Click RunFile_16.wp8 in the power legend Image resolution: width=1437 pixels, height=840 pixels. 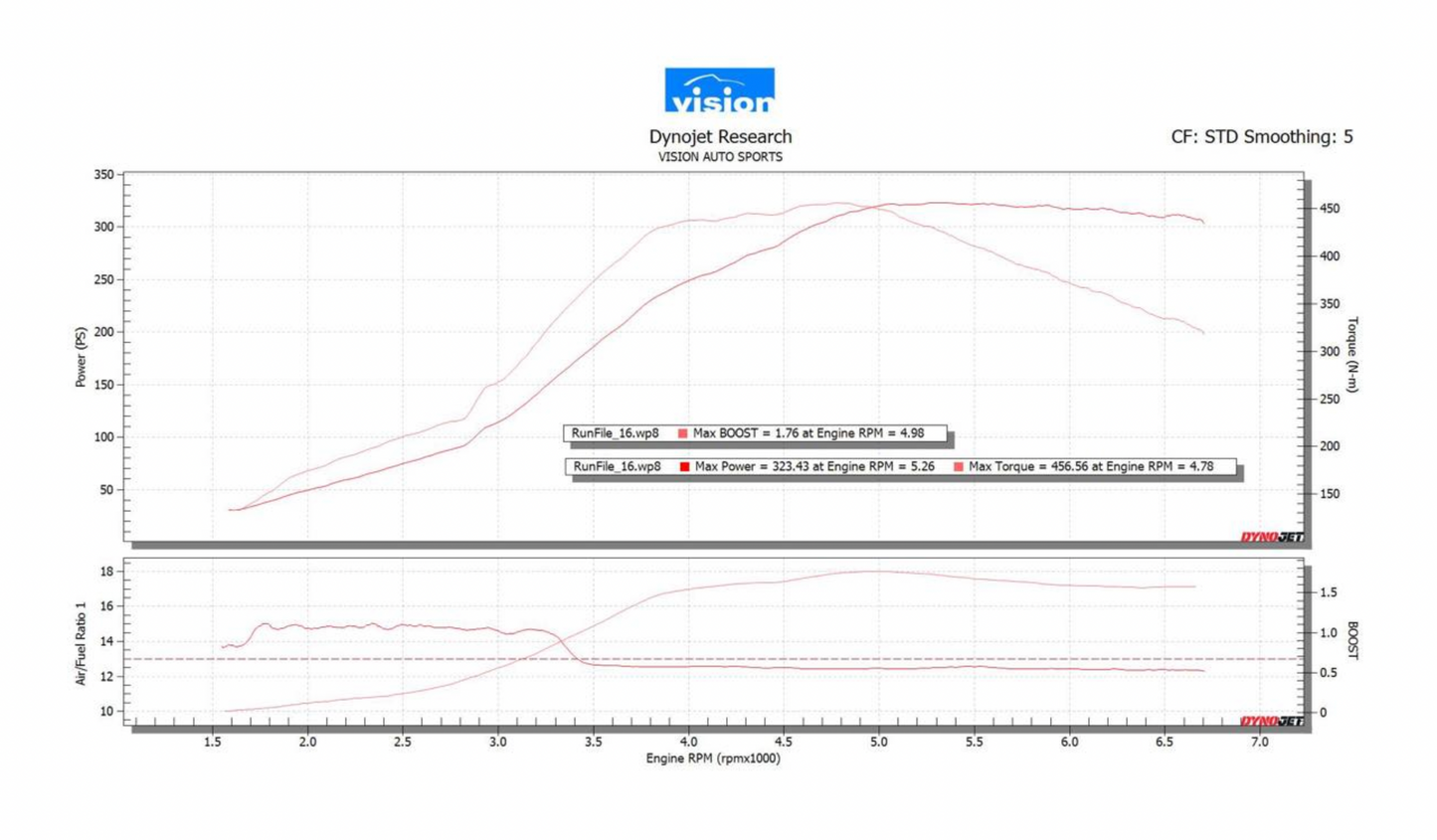(x=617, y=466)
